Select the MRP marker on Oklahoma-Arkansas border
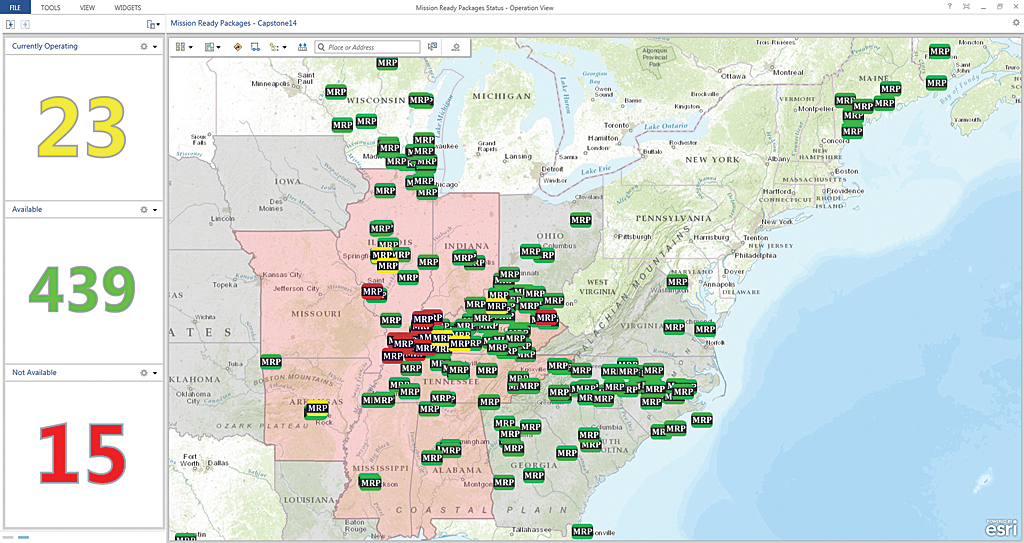The width and height of the screenshot is (1024, 543). pyautogui.click(x=270, y=362)
